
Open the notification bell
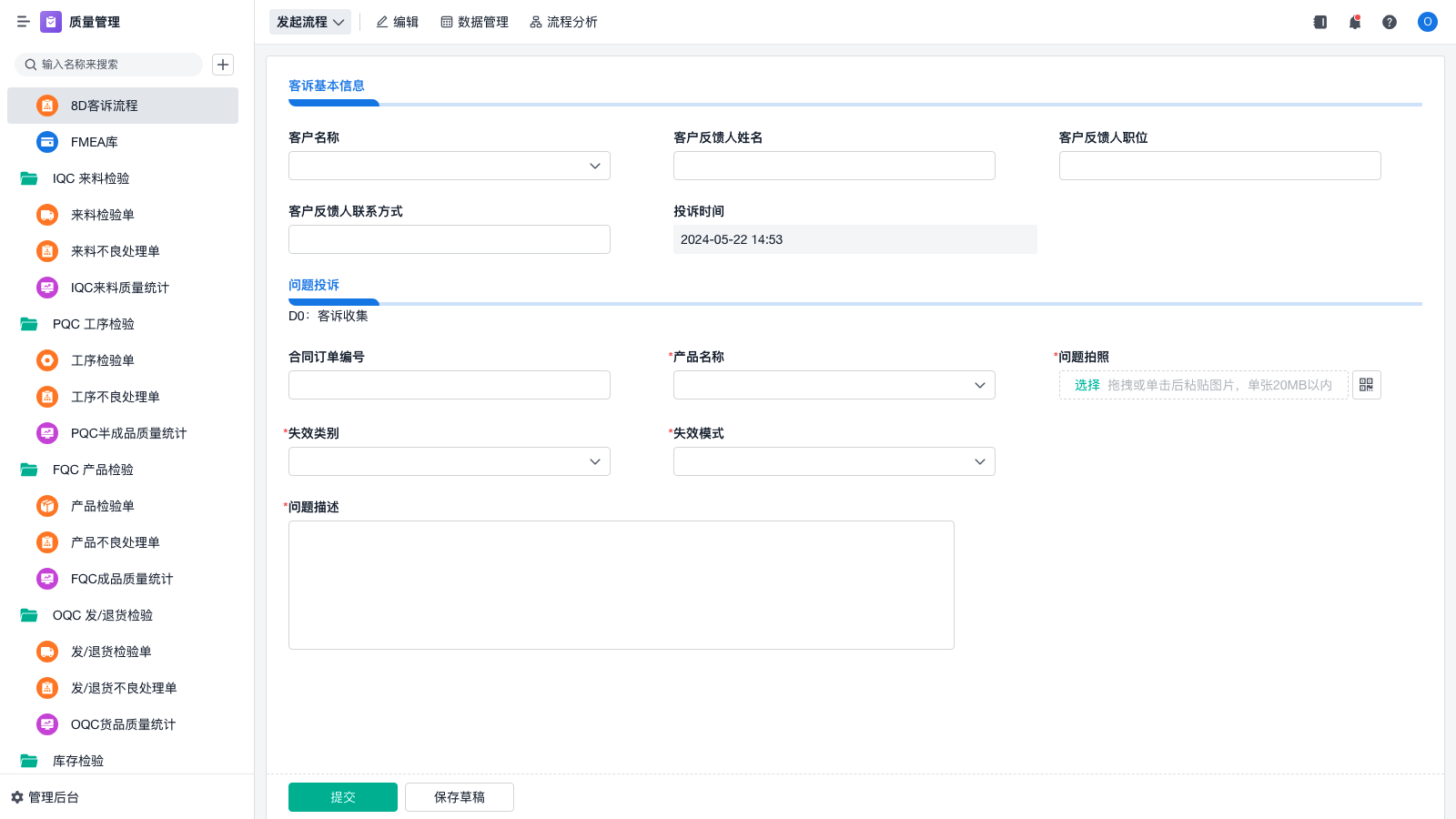(x=1355, y=22)
